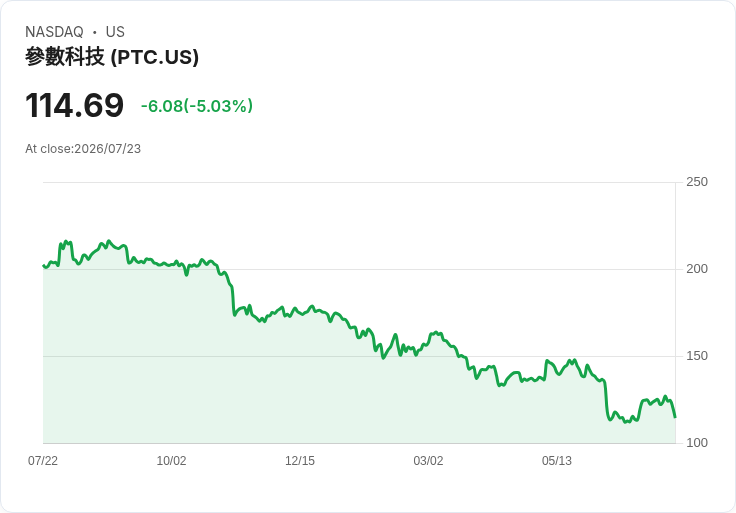Screen dimensions: 736x513
Task: Click the At close 2026/07/23 text
Action: [83, 149]
